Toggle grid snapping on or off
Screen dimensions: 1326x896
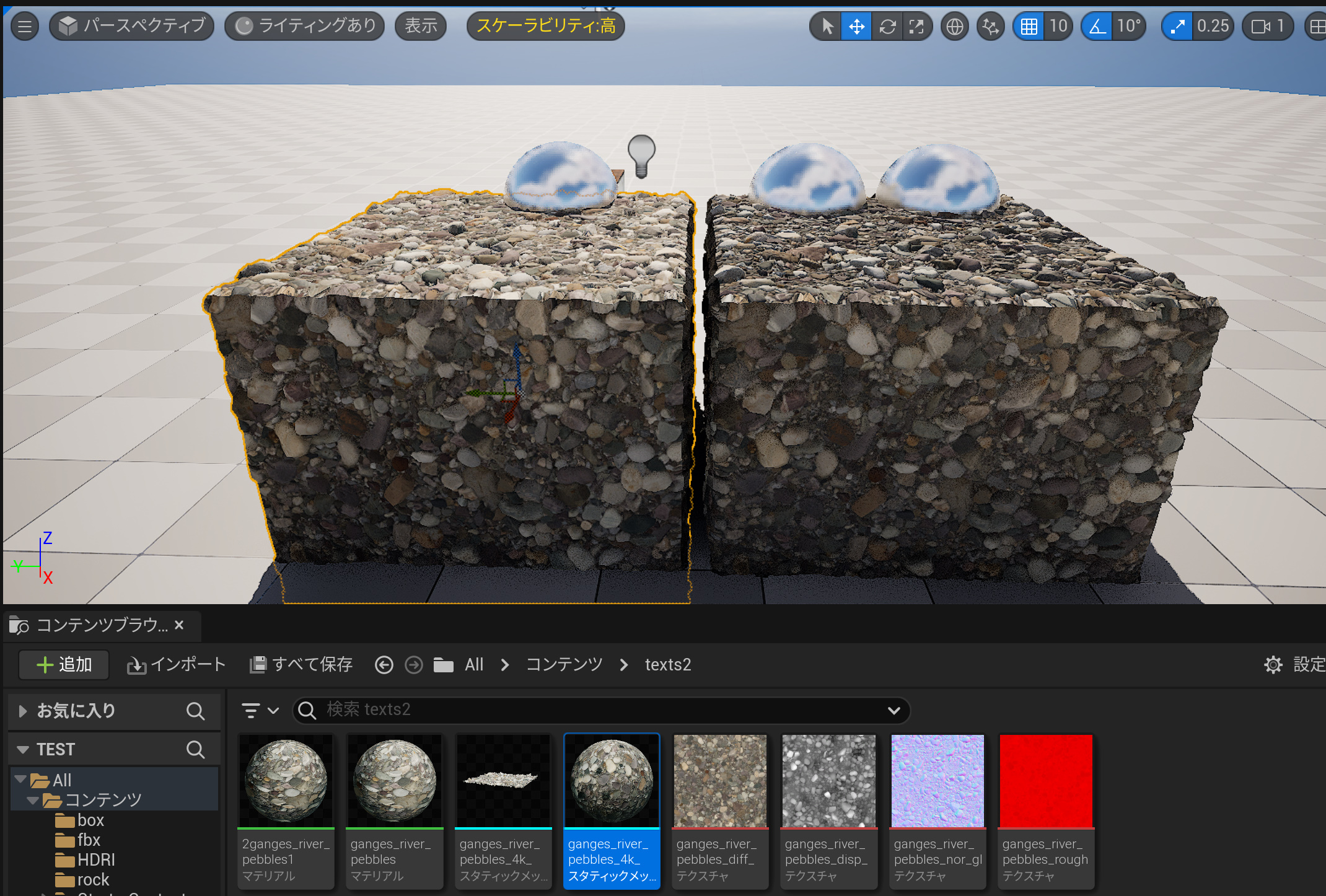point(1029,27)
